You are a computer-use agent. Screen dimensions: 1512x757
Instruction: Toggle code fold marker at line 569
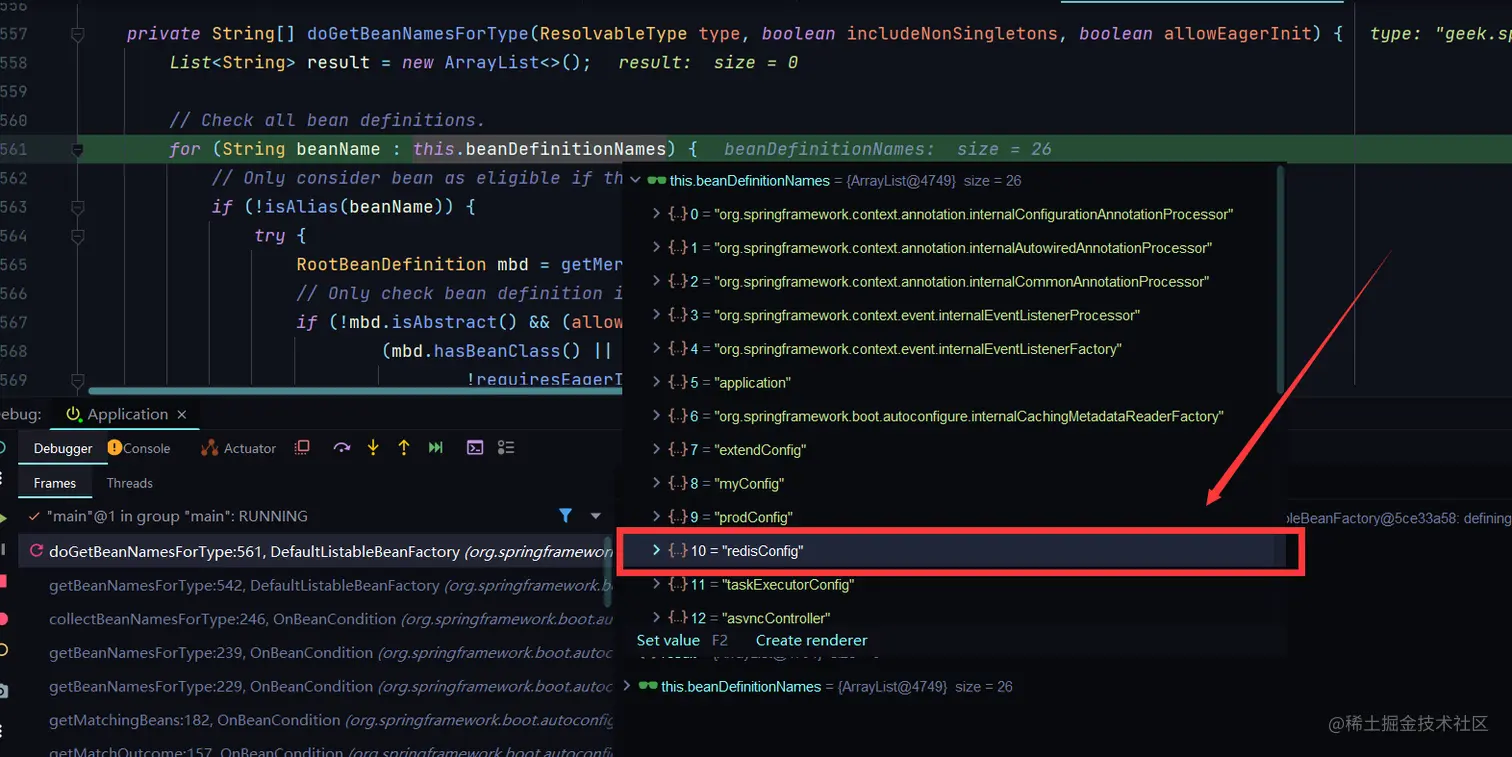[78, 380]
